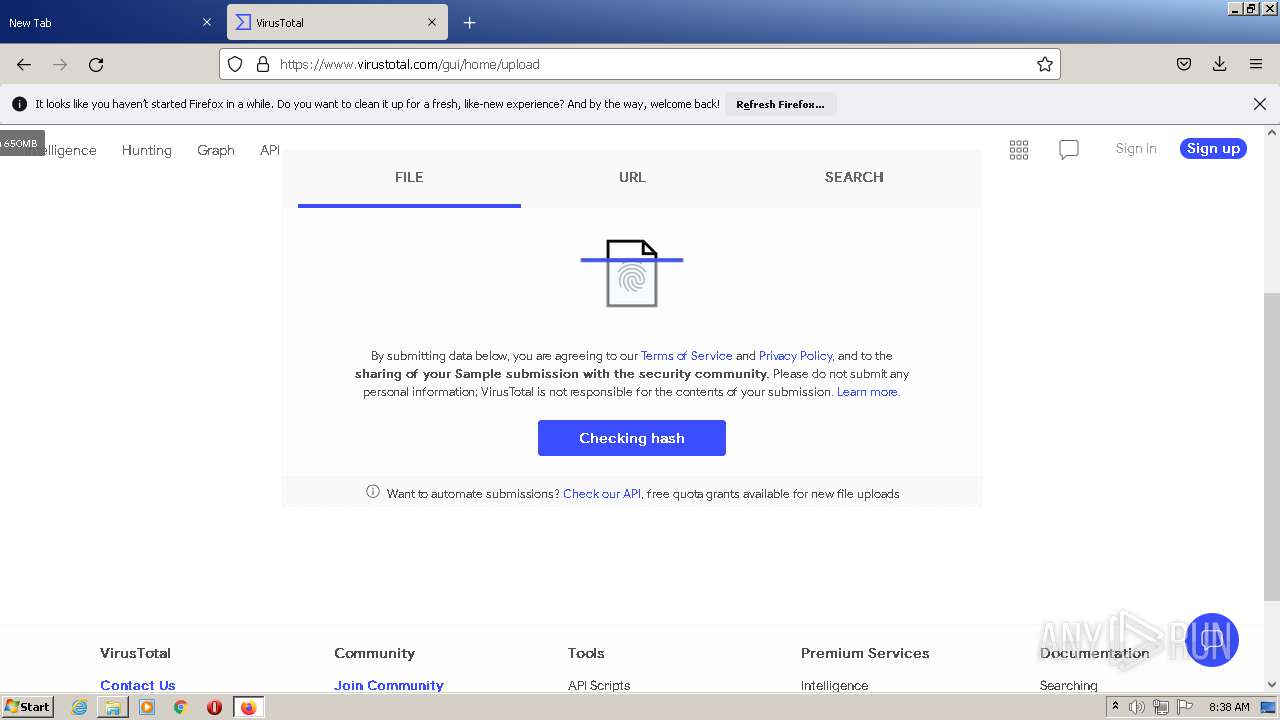Image resolution: width=1280 pixels, height=720 pixels.
Task: Click the scrollbar down arrow
Action: tap(1272, 685)
